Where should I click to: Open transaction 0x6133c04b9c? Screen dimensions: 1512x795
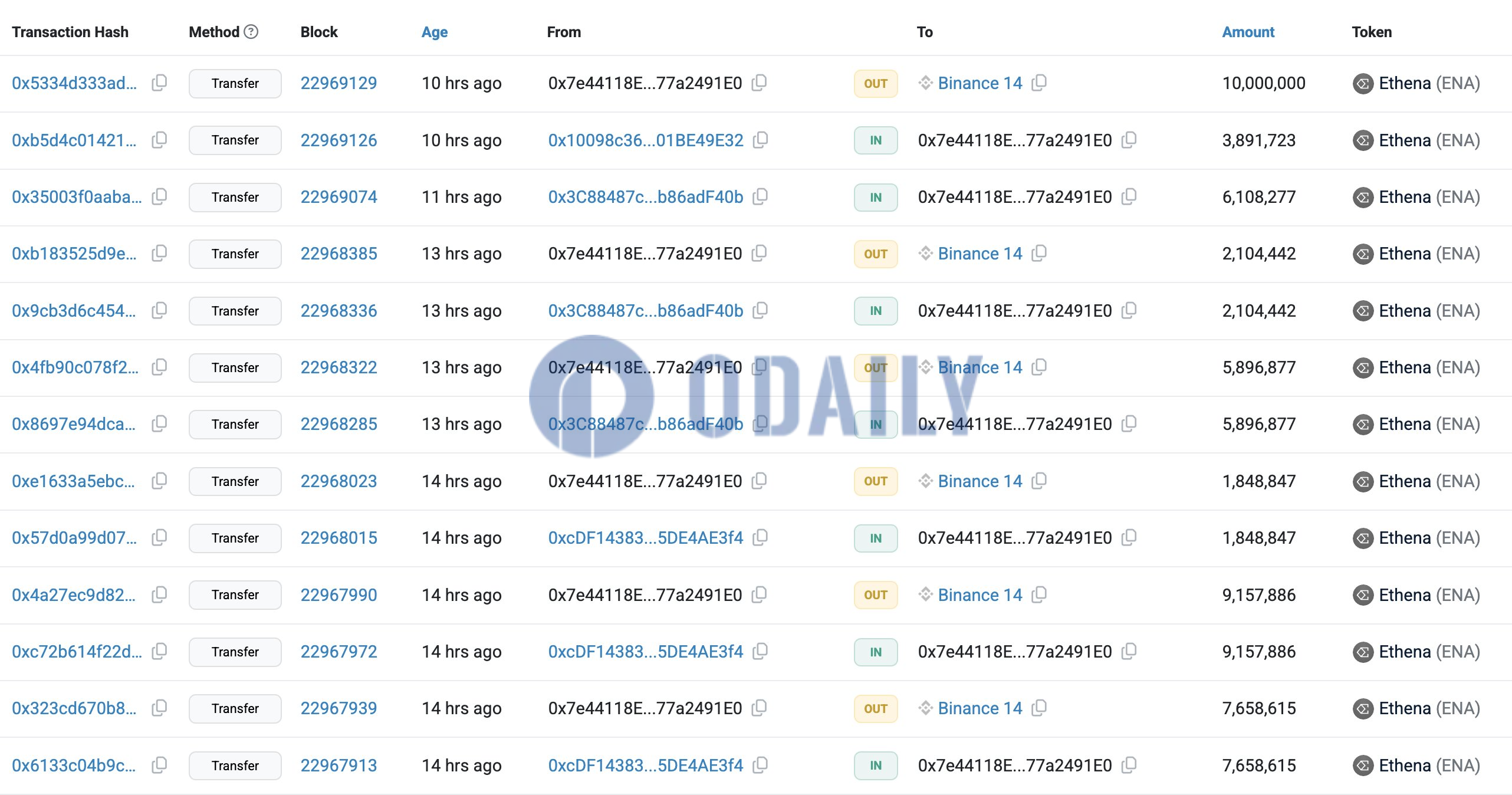pos(74,766)
